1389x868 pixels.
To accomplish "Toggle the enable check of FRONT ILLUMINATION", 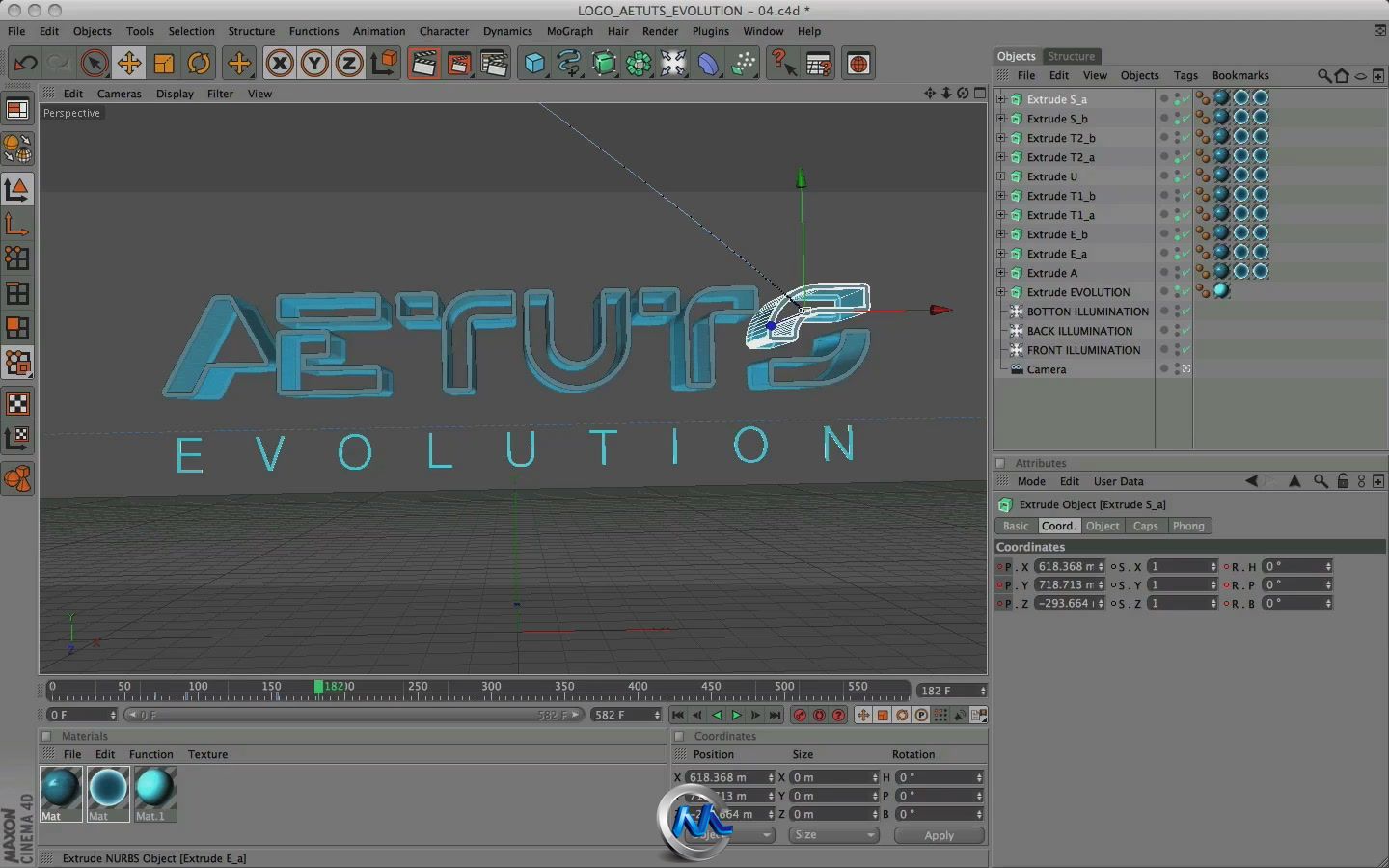I will point(1186,350).
